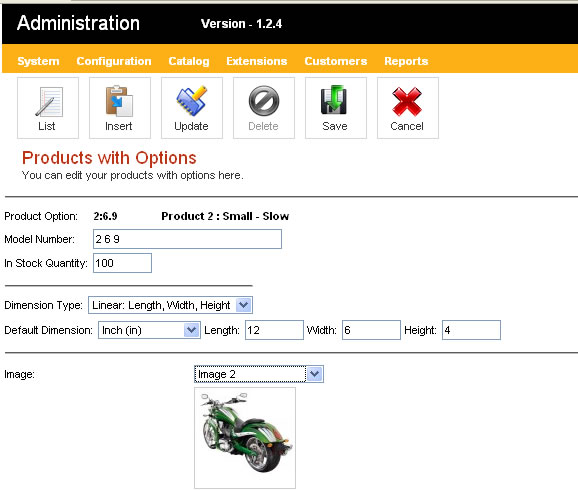The height and width of the screenshot is (490, 578).
Task: Click the In Stock Quantity field
Action: click(122, 263)
